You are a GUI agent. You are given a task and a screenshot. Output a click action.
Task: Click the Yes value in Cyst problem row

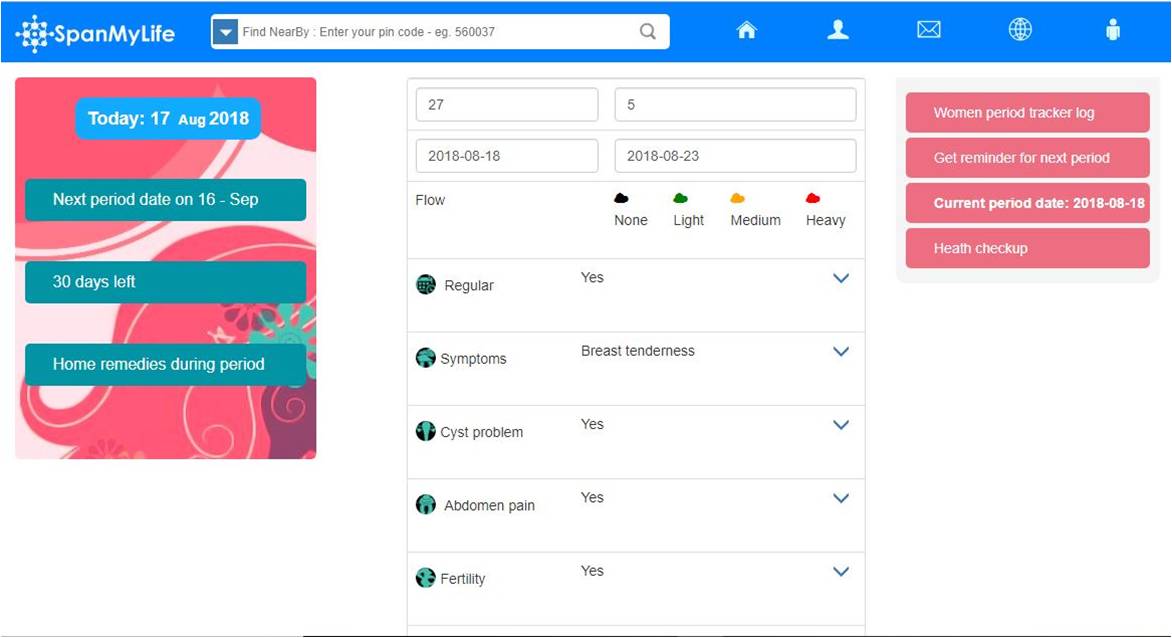pos(592,424)
